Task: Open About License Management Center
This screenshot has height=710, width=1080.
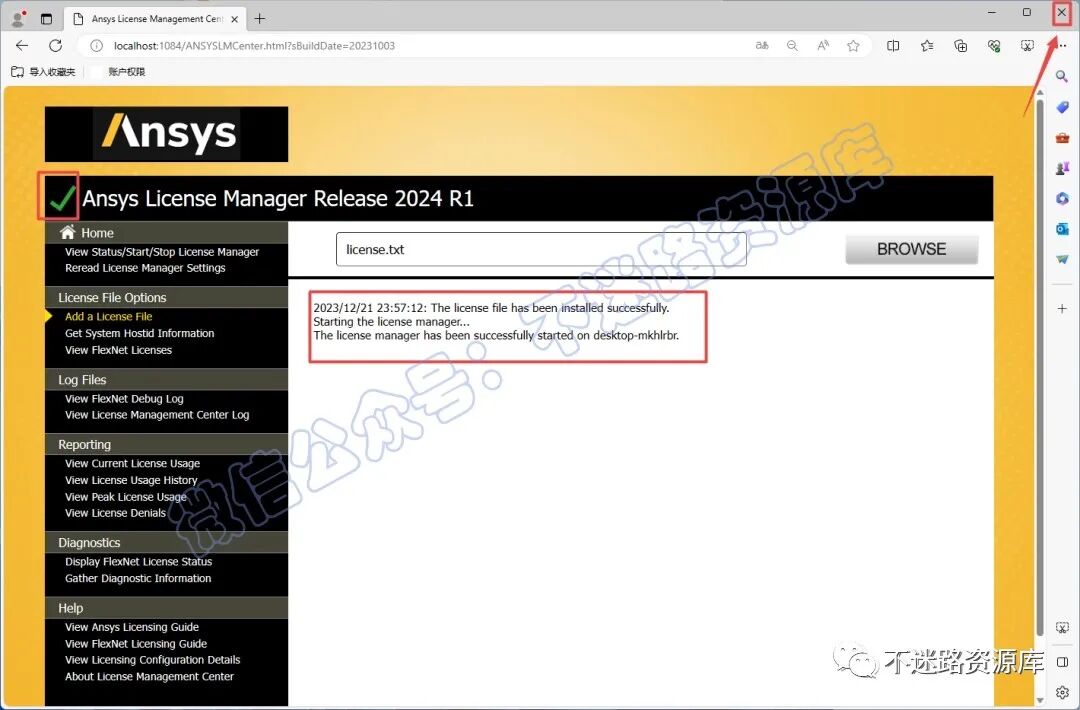Action: [149, 676]
